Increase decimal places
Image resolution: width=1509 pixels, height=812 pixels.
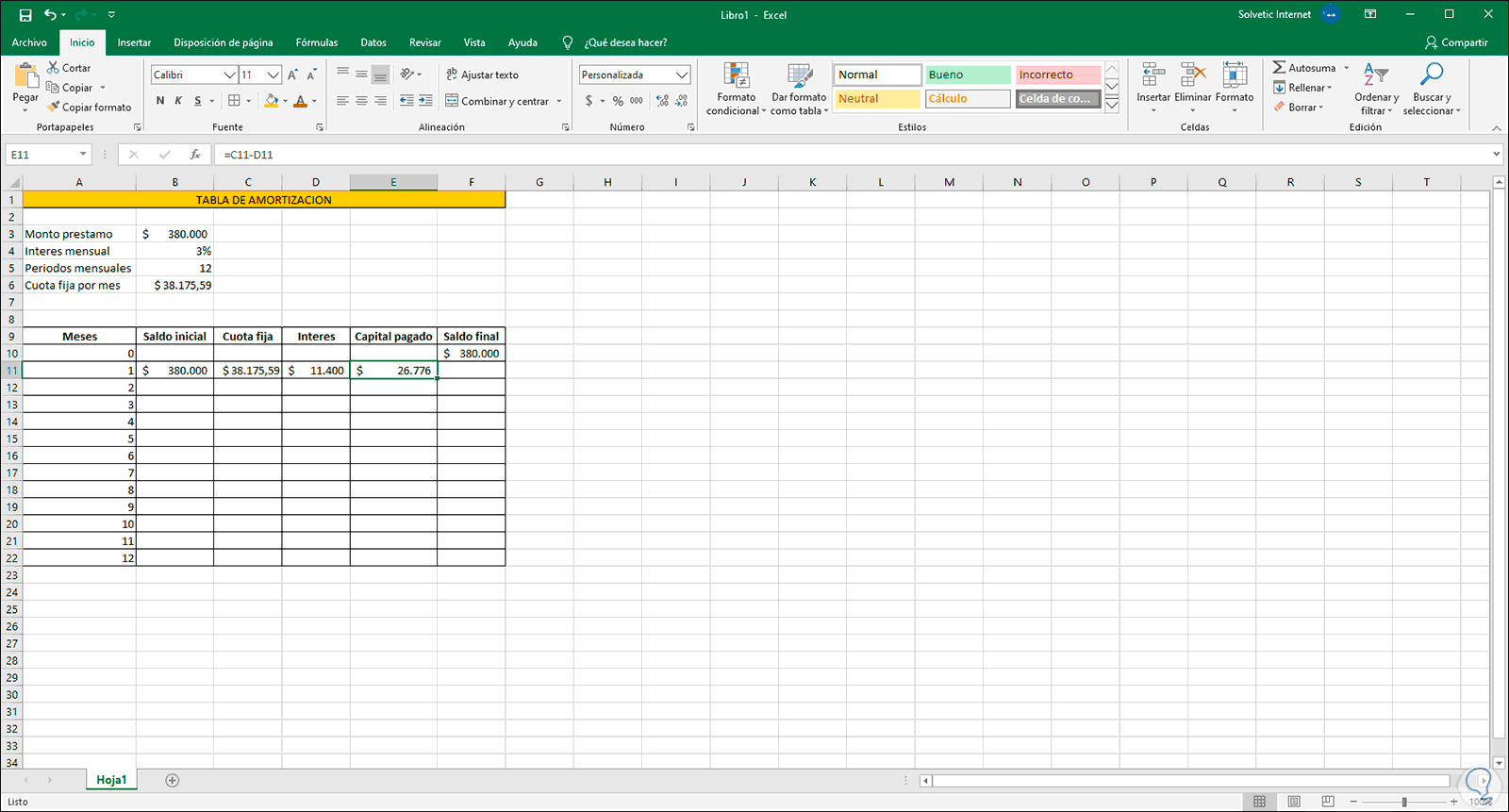tap(662, 101)
